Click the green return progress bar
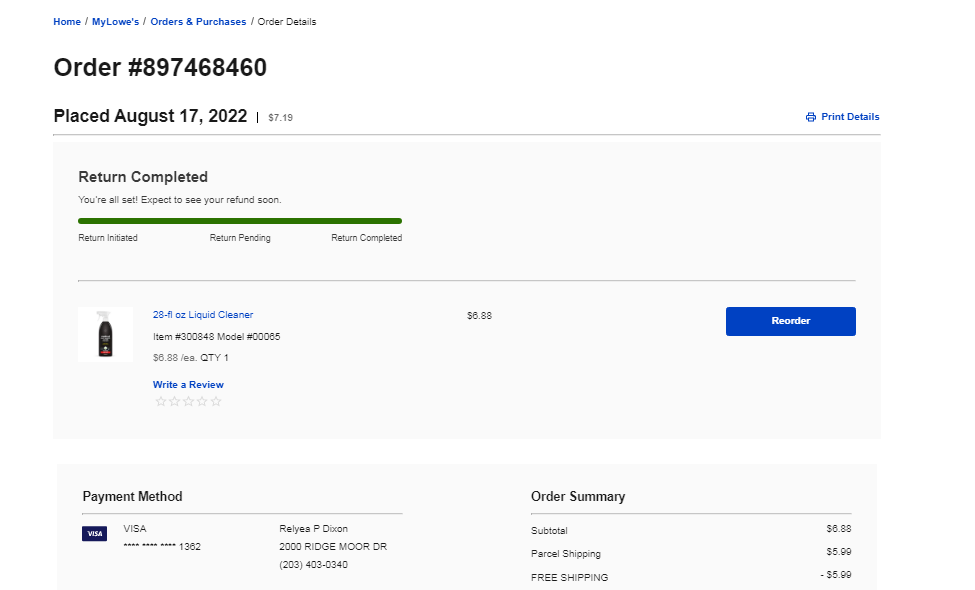Viewport: 975px width, 590px height. (240, 221)
